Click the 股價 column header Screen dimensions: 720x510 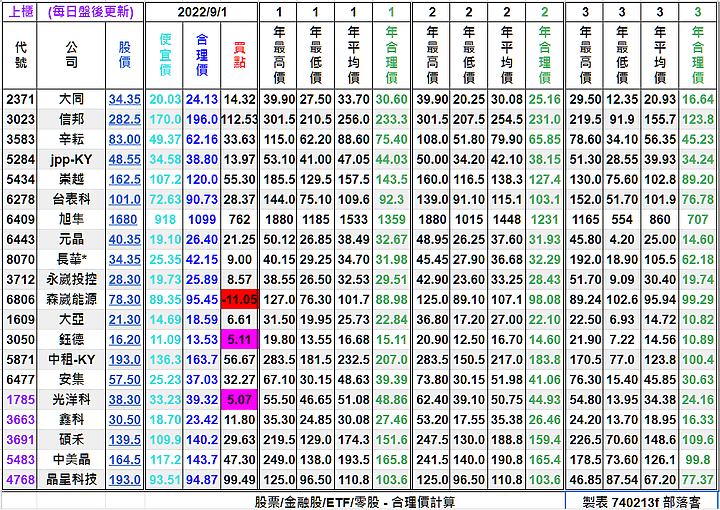tap(124, 55)
